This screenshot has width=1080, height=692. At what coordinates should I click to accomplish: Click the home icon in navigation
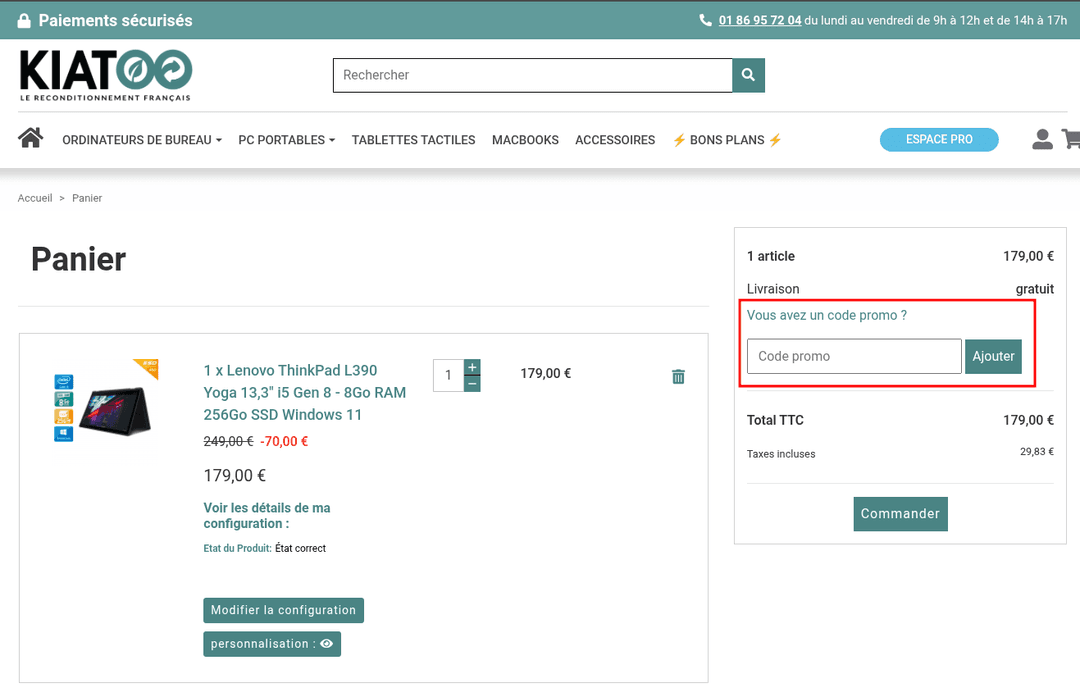[x=30, y=138]
